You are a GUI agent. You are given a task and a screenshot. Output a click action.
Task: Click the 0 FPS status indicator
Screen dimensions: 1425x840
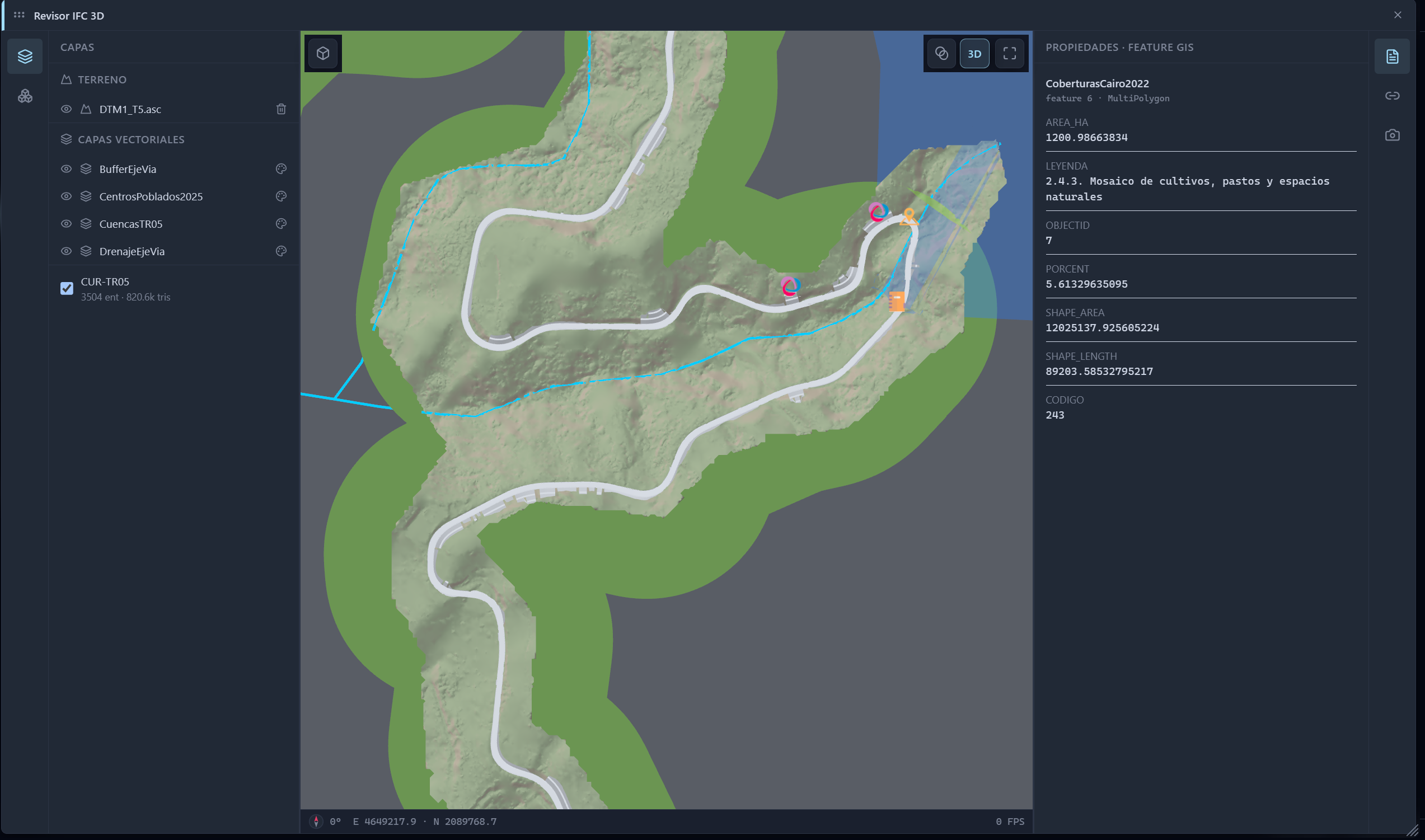1010,822
